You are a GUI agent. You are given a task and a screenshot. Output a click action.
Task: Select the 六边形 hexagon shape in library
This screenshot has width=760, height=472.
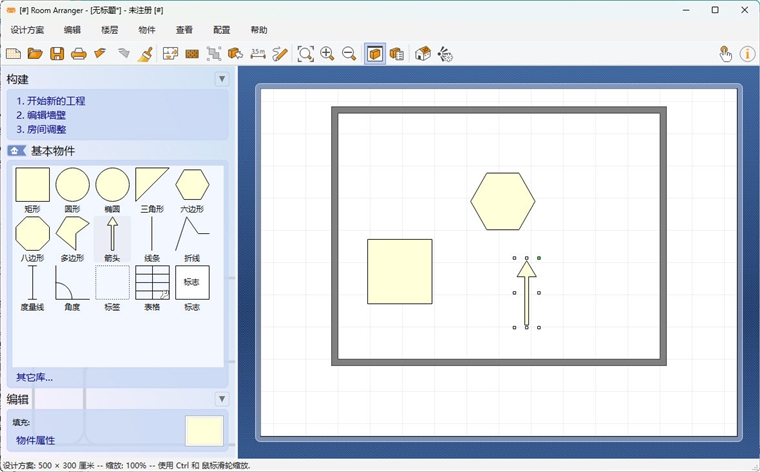tap(192, 190)
